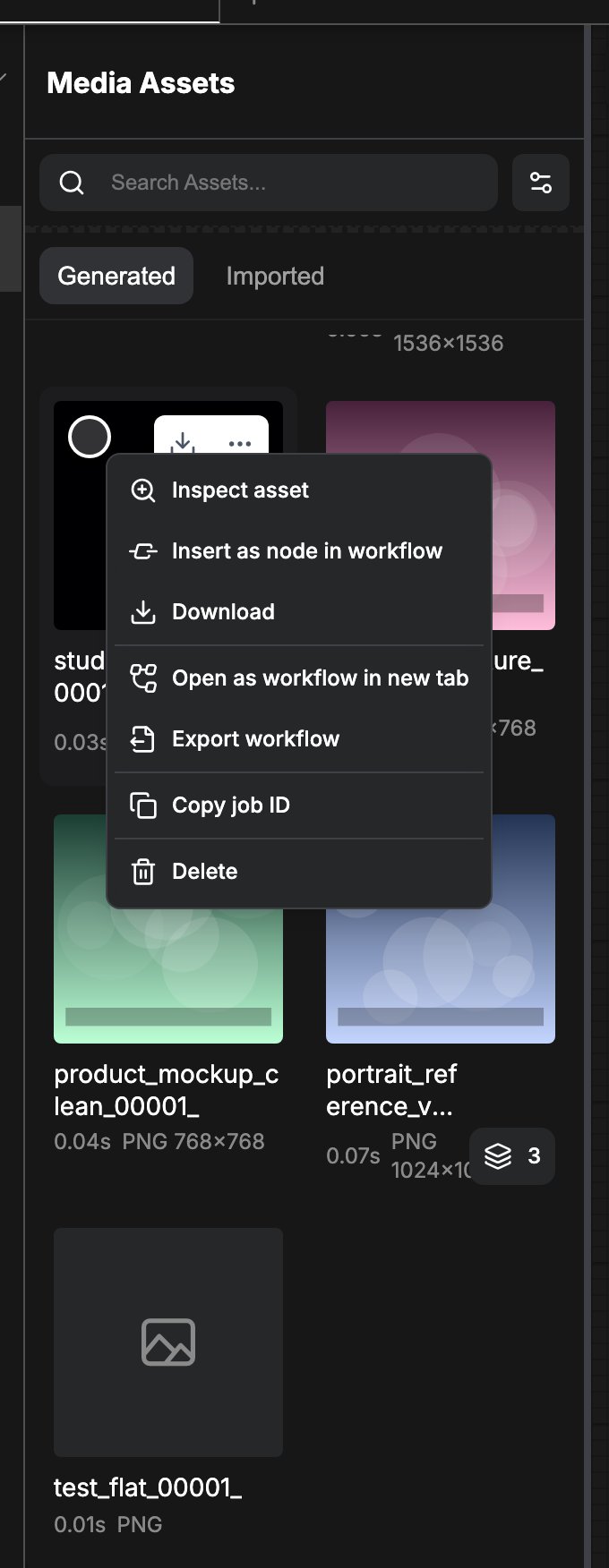The width and height of the screenshot is (609, 1568).
Task: Click the product_mockup_clean_00001_ file name
Action: [167, 1090]
